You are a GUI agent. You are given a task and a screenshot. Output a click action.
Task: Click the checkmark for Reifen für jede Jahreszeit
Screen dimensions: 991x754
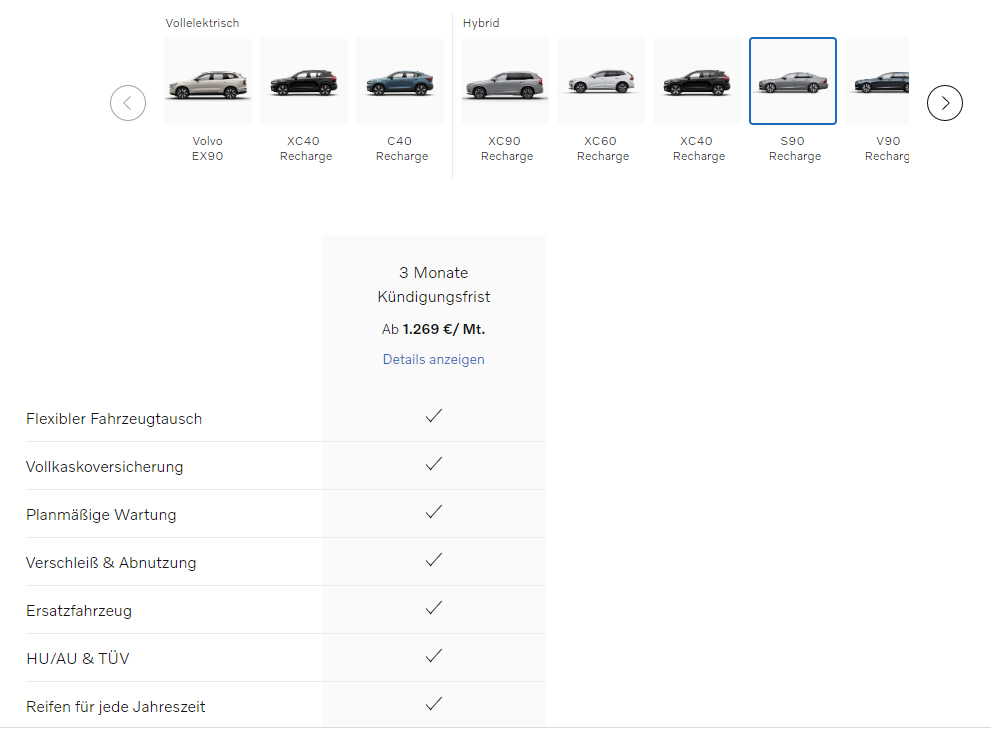434,704
